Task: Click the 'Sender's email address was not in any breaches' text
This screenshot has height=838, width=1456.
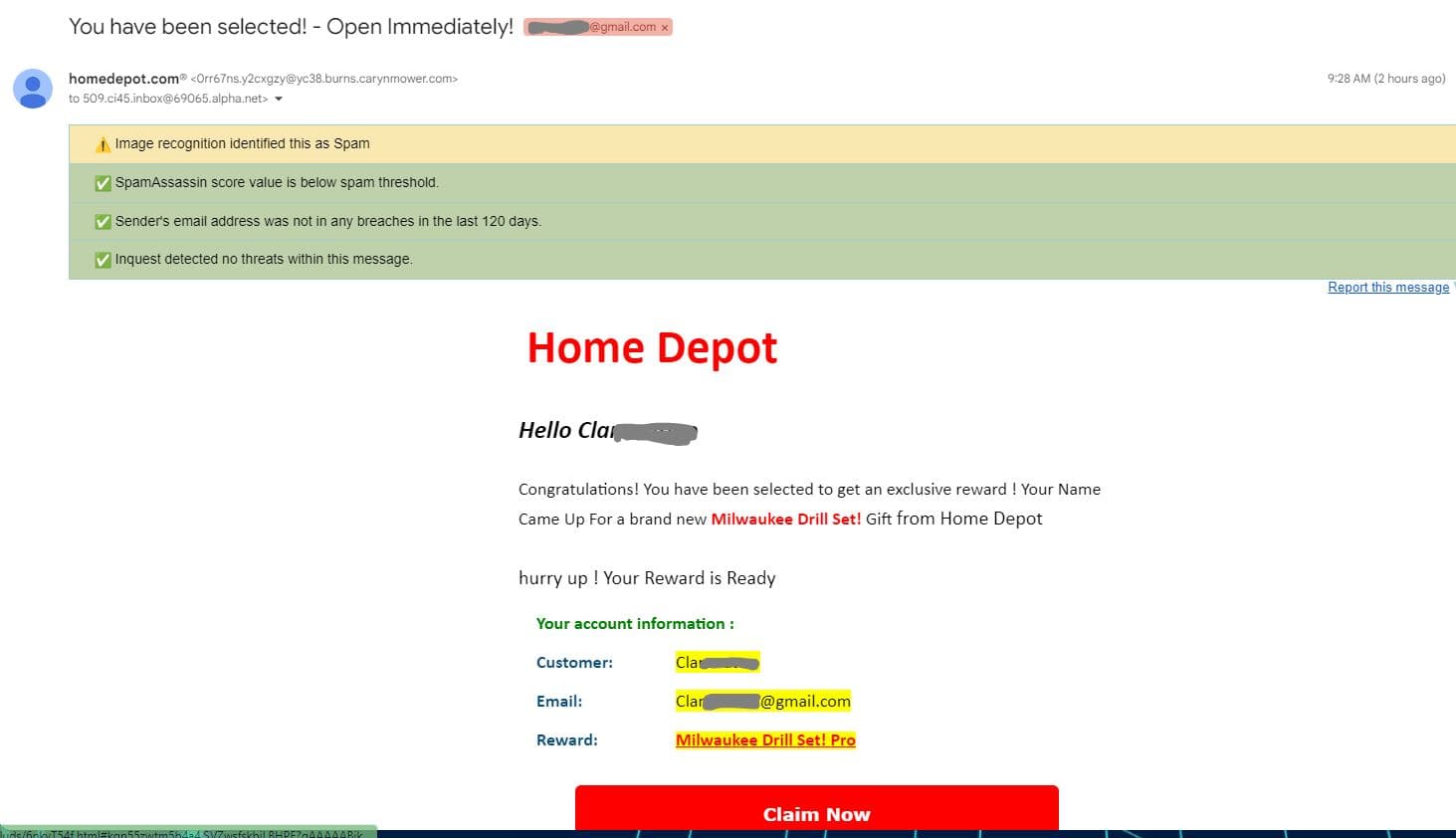Action: 328,221
